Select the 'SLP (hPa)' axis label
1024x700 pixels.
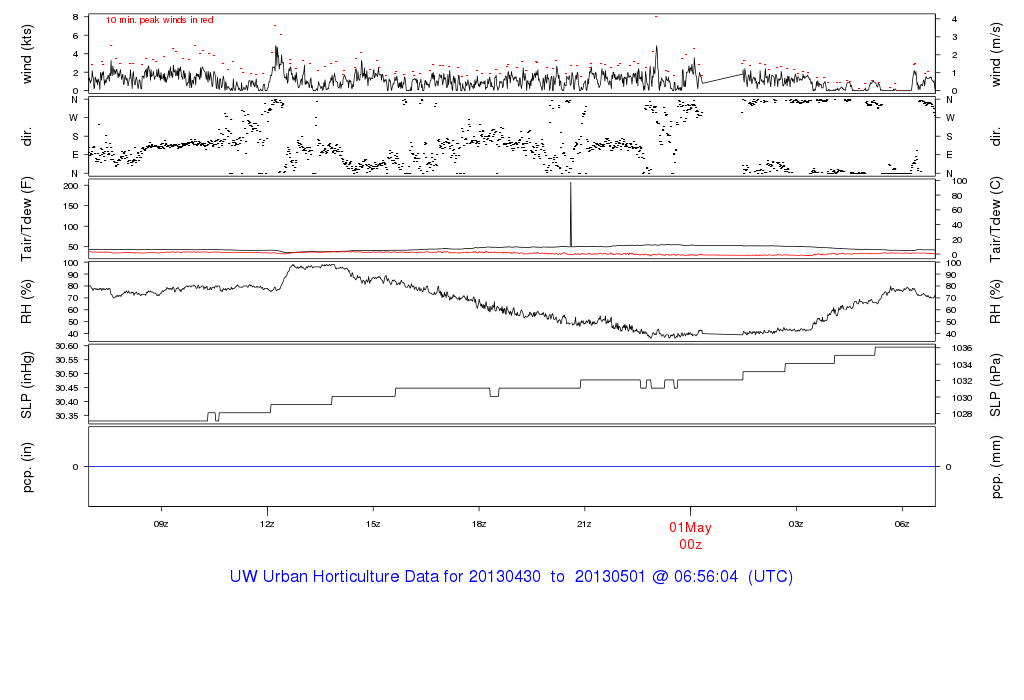point(995,385)
